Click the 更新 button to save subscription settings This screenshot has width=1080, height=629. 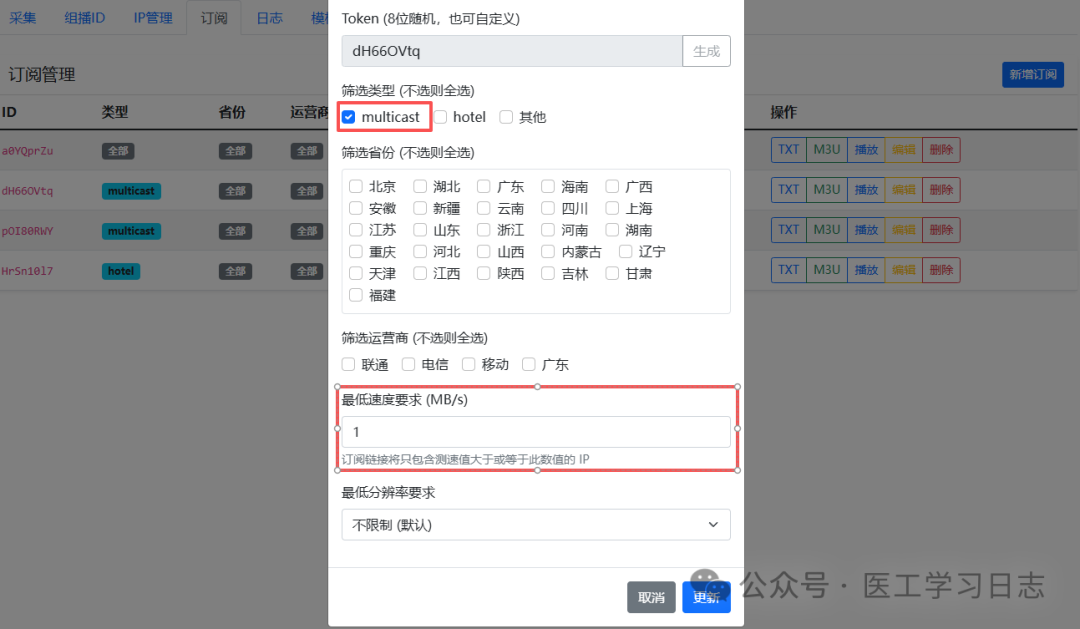pyautogui.click(x=706, y=597)
